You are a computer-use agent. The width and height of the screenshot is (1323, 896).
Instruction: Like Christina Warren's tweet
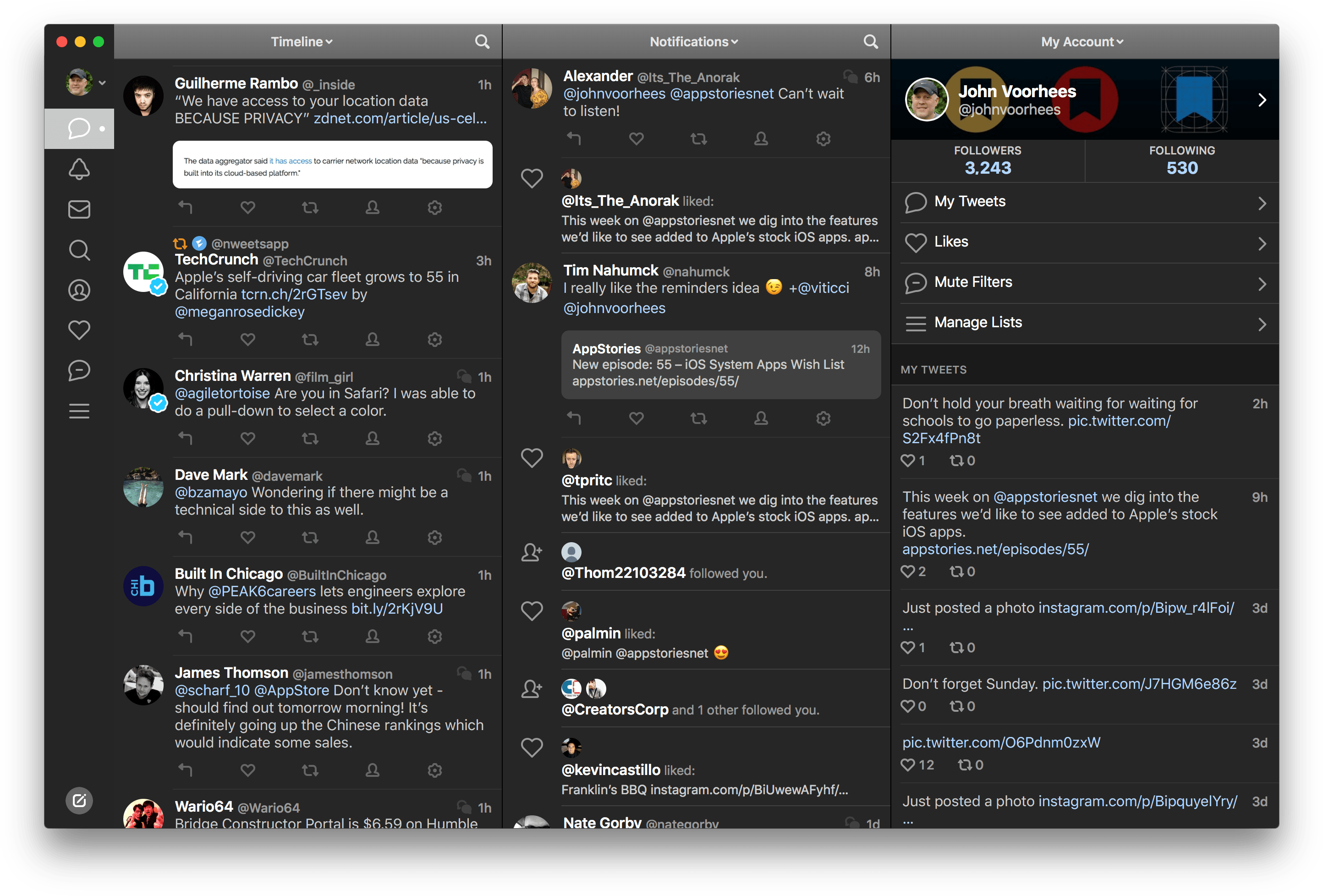(x=247, y=438)
